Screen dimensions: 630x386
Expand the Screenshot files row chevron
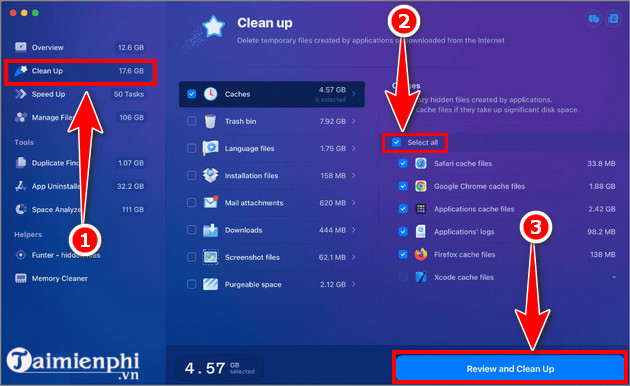pos(354,257)
